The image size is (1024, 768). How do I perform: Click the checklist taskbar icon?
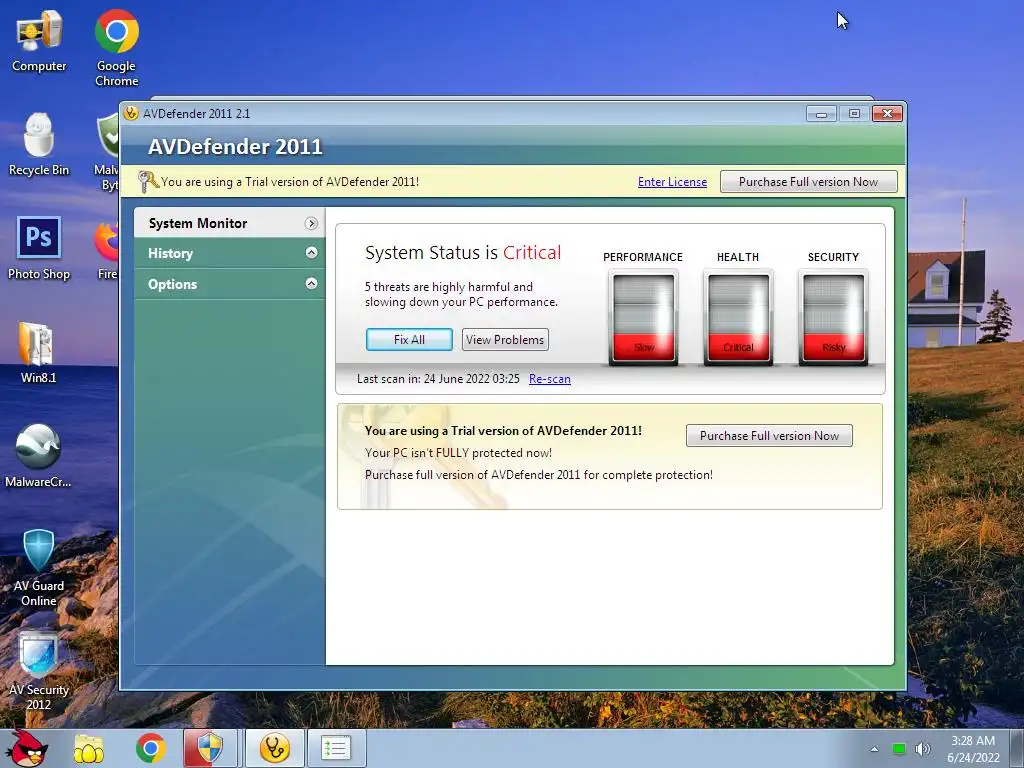click(336, 748)
